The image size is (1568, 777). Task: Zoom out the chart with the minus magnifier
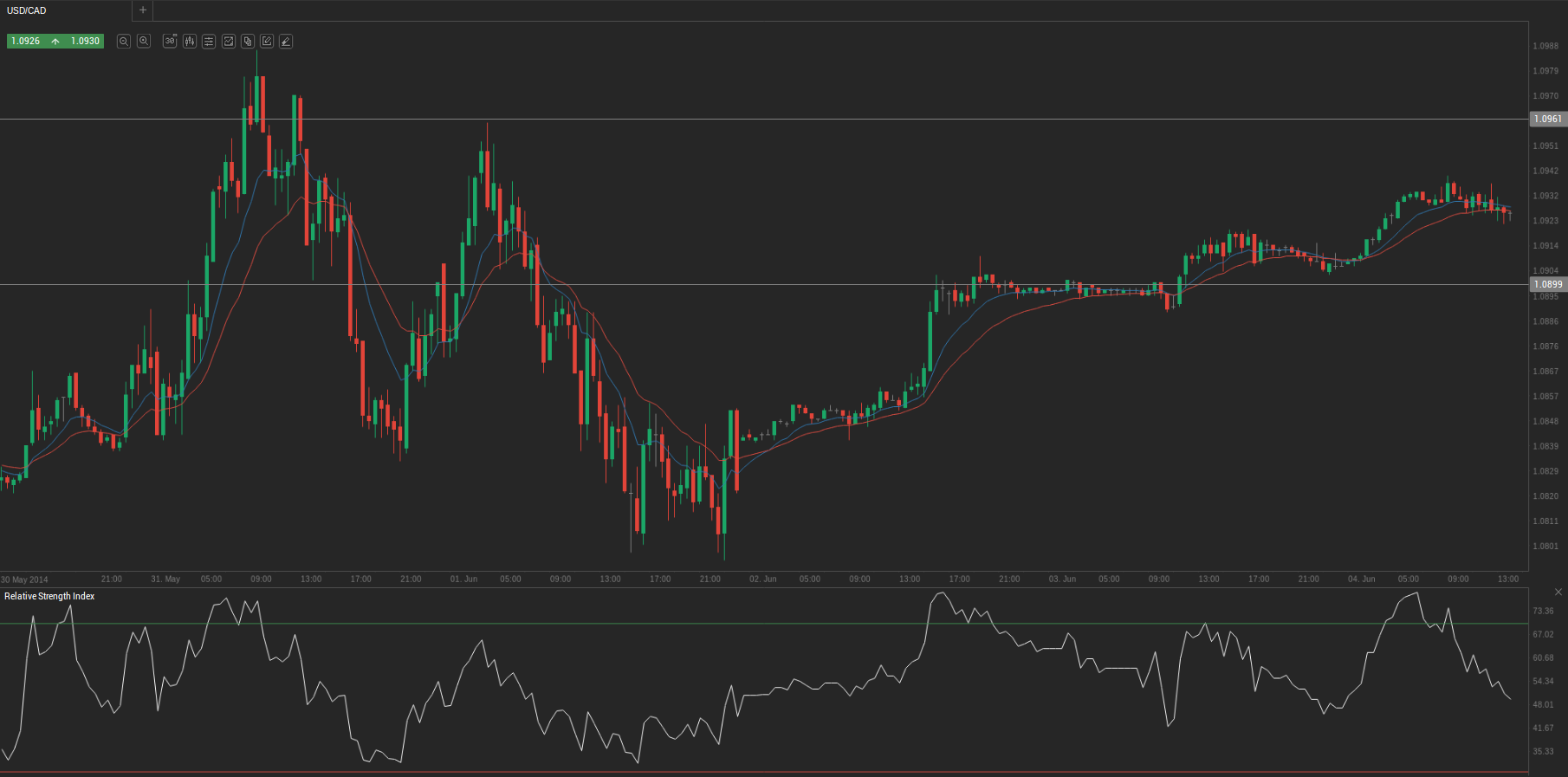(124, 41)
